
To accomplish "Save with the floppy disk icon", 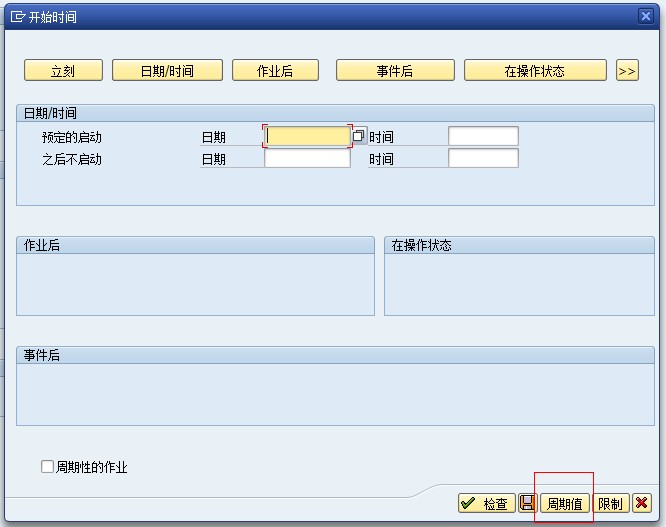I will (528, 503).
